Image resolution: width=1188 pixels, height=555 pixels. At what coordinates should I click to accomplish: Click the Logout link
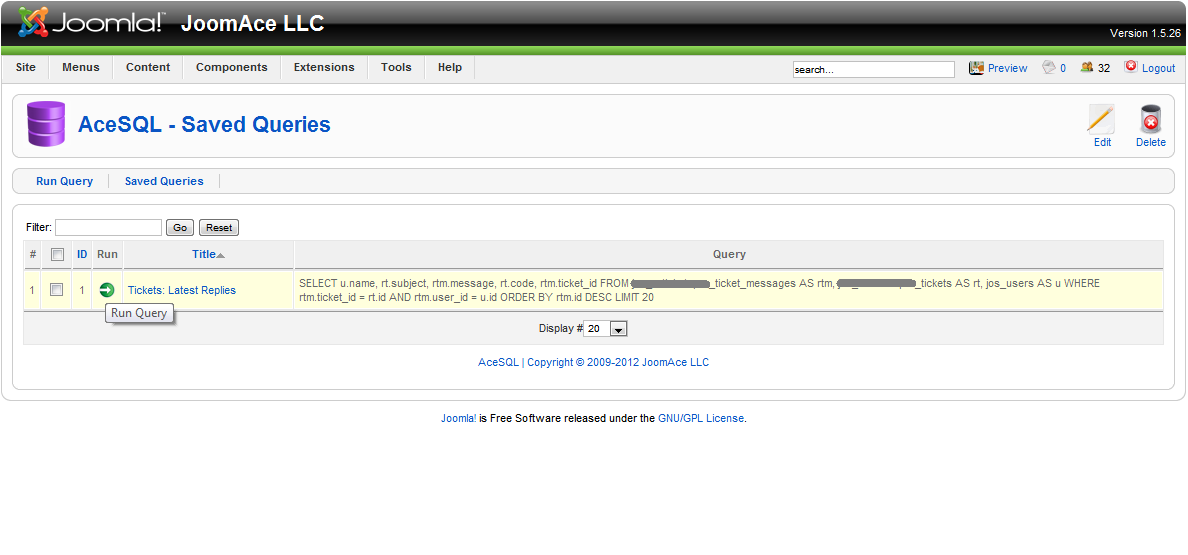click(1158, 68)
